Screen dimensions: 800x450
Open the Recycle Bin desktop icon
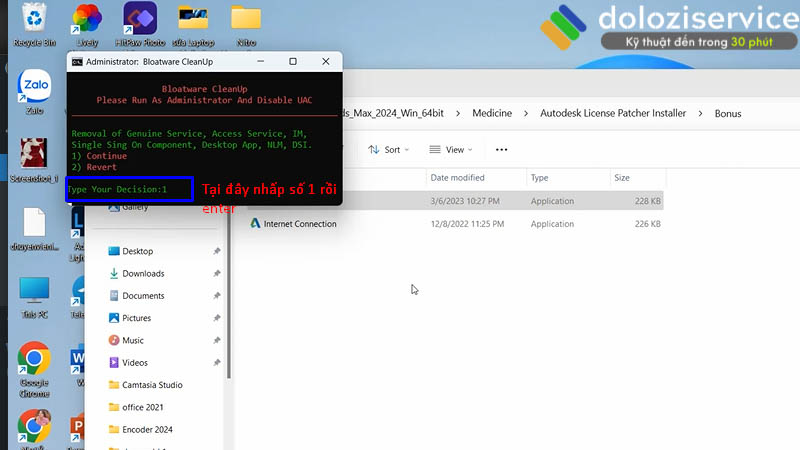click(x=34, y=20)
